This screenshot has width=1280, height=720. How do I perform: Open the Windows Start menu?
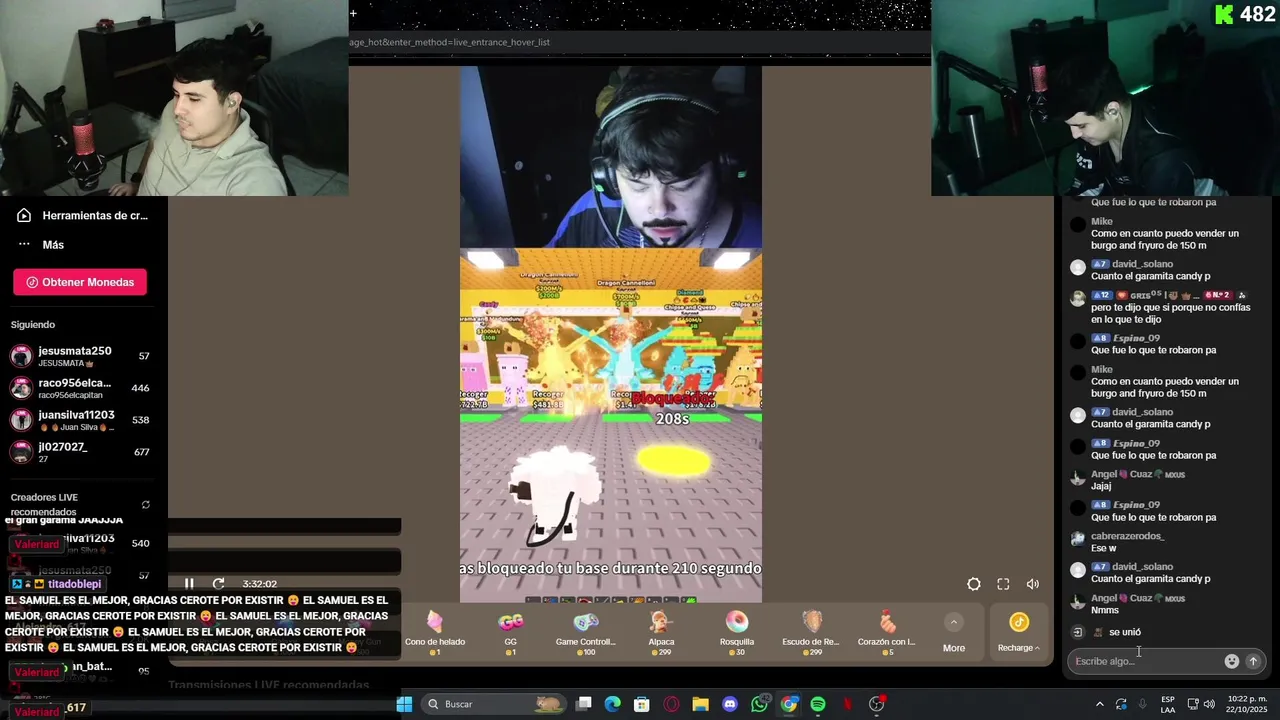[x=404, y=704]
